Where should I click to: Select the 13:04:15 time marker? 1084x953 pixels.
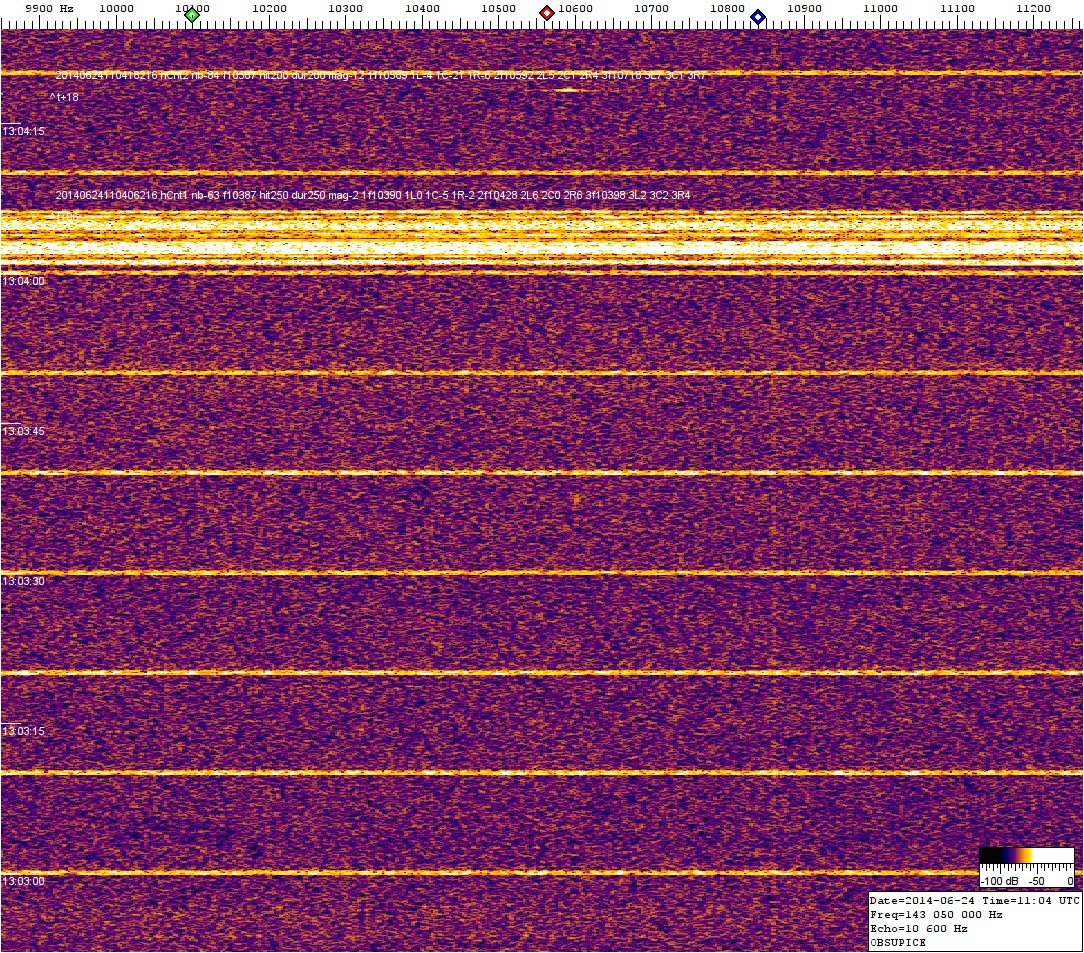tap(23, 131)
